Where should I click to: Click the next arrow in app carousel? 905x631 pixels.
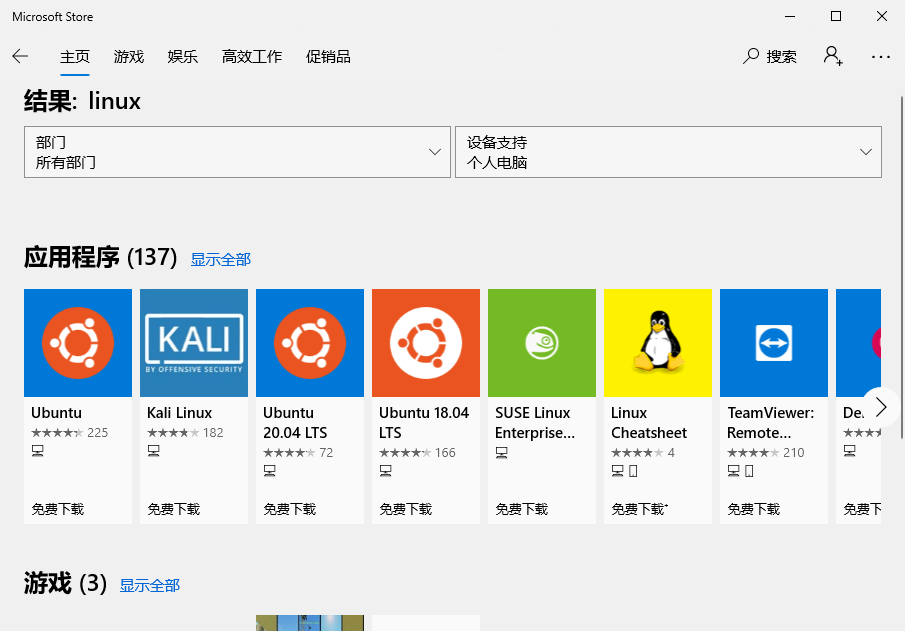click(x=881, y=407)
